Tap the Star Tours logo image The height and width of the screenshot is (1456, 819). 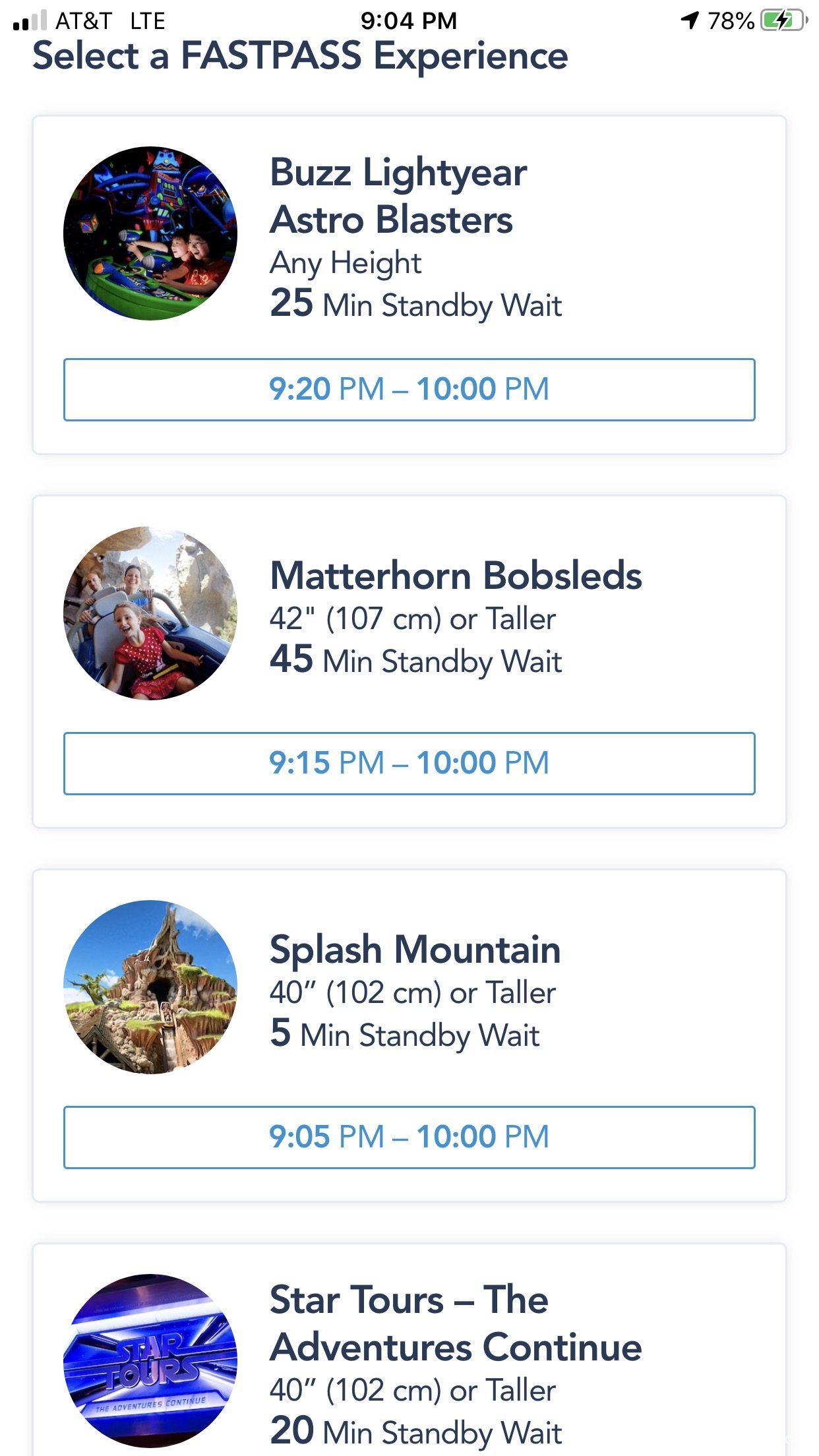pos(150,1361)
